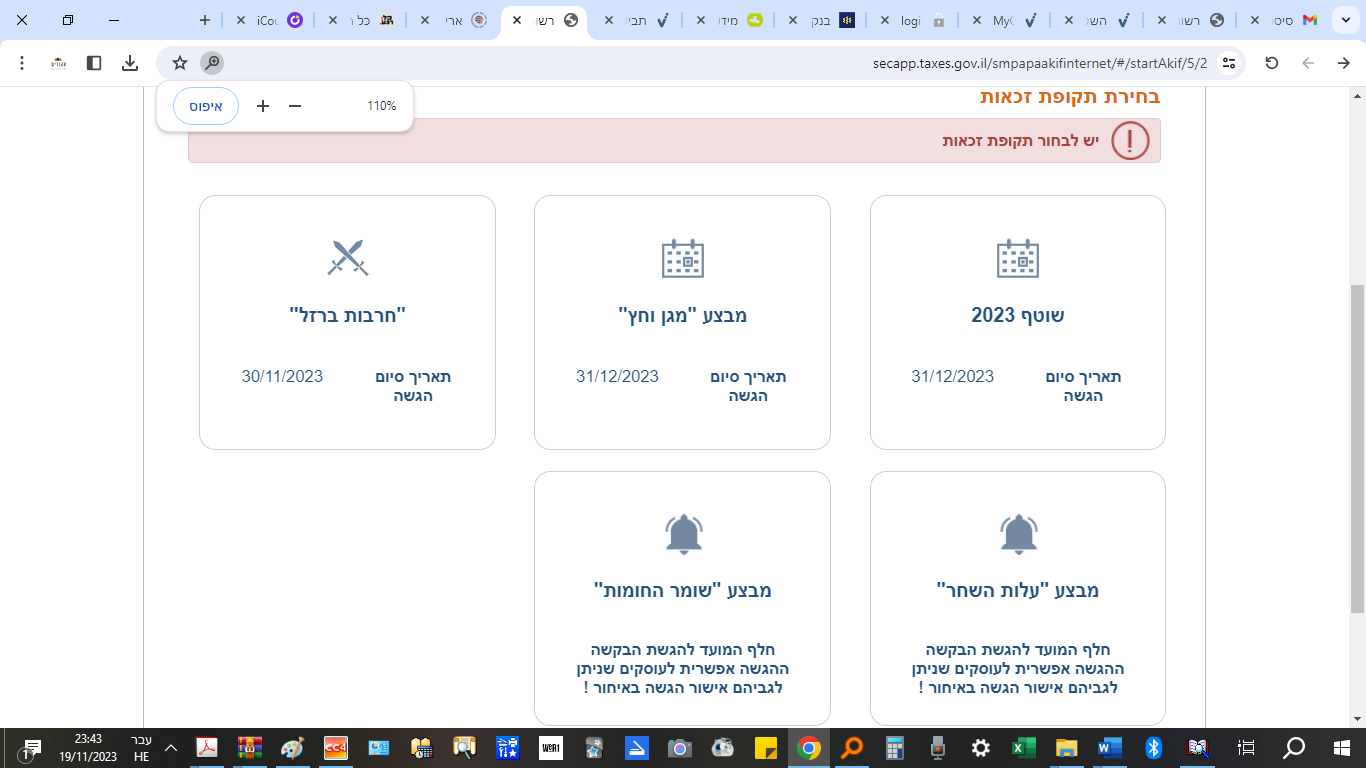Viewport: 1366px width, 768px height.
Task: Click the heading בחירת תקופת זכאות
Action: click(x=1070, y=96)
